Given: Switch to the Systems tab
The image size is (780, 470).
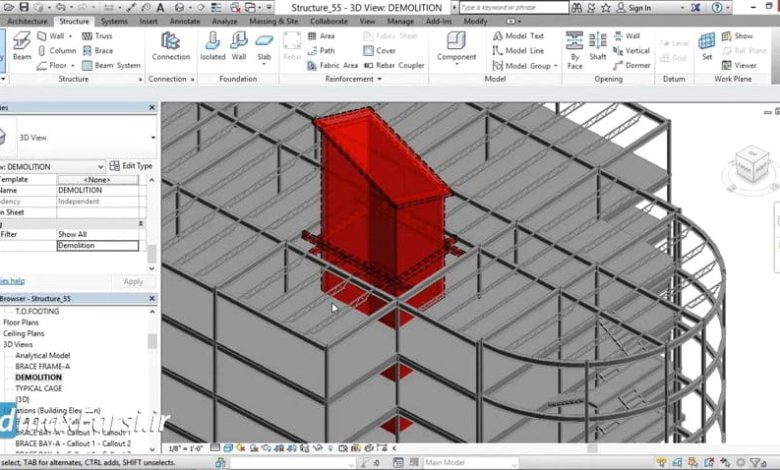Looking at the screenshot, I should point(114,21).
